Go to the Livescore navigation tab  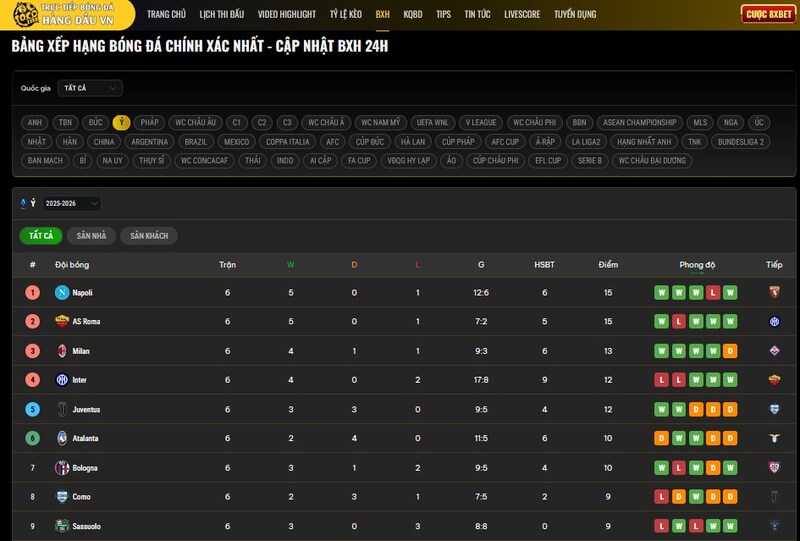tap(523, 15)
